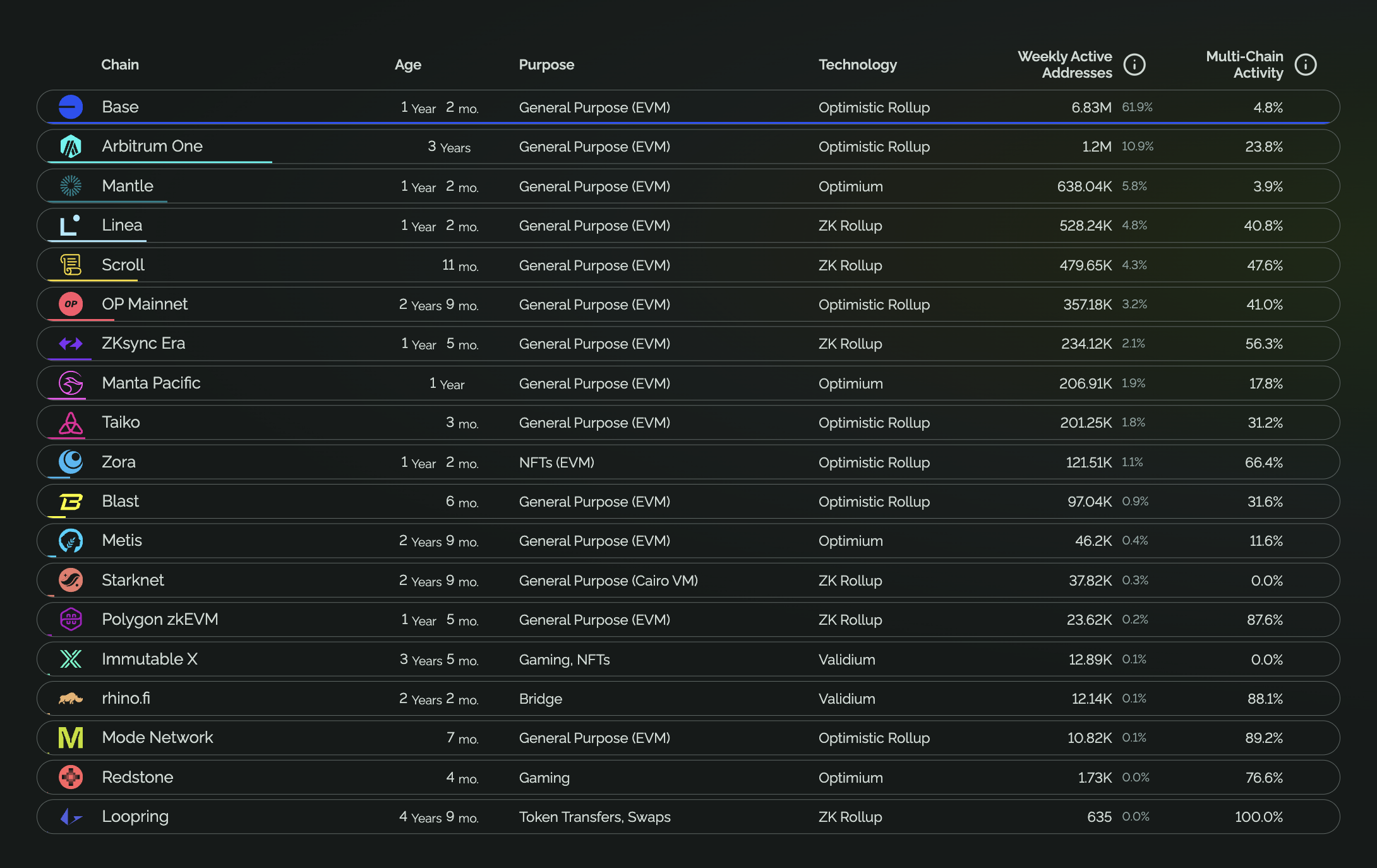Image resolution: width=1377 pixels, height=868 pixels.
Task: Click Loopring's Token Transfers, Swaps cell
Action: click(x=594, y=817)
